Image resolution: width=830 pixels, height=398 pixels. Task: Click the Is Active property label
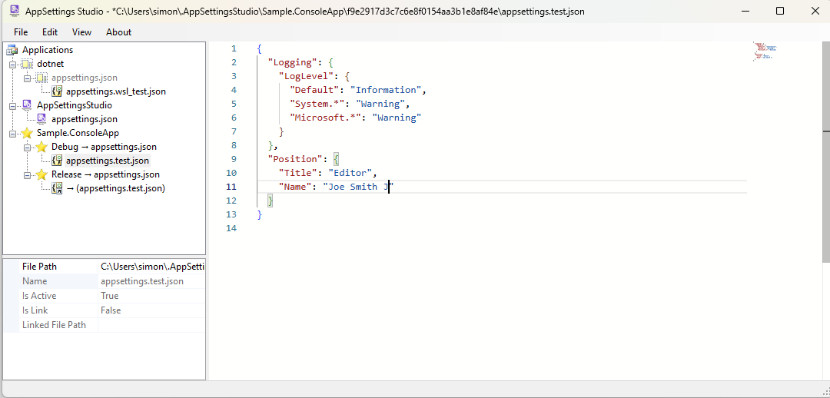point(39,296)
